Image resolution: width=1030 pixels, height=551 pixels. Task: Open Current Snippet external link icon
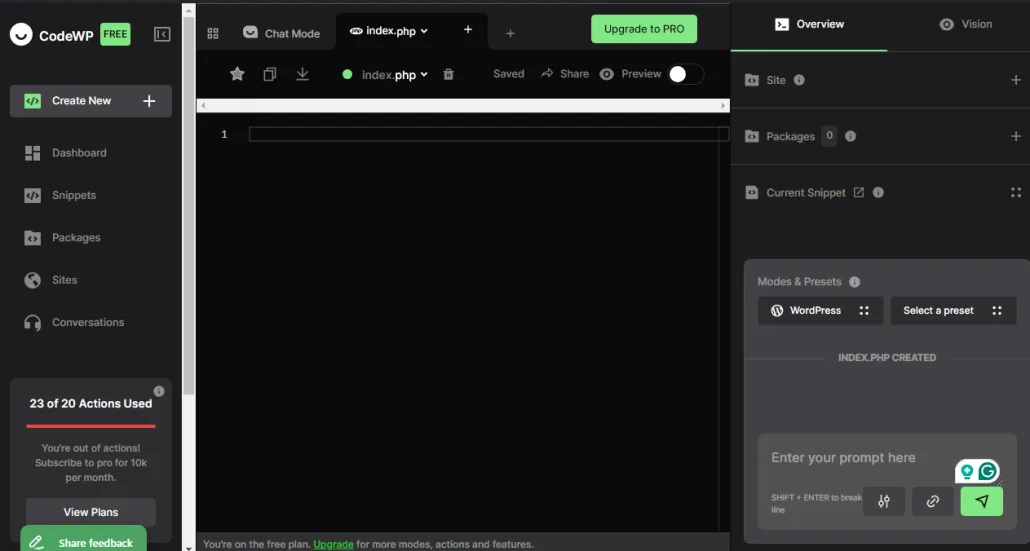click(x=859, y=192)
